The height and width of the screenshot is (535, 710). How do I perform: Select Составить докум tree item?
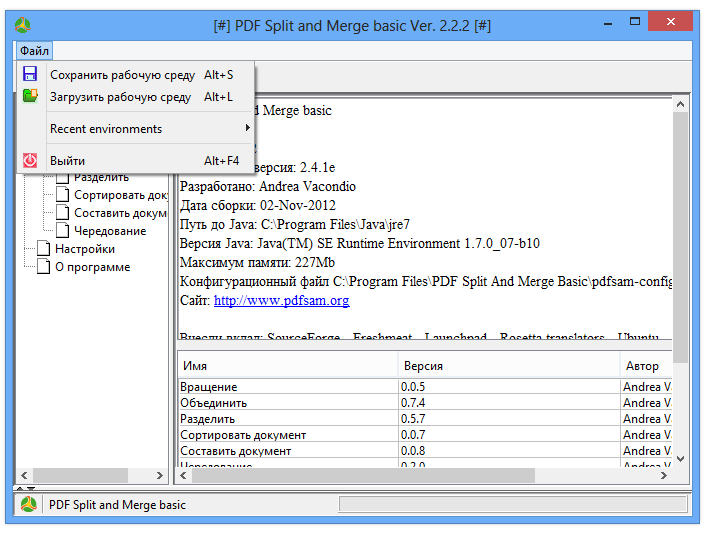(x=120, y=213)
